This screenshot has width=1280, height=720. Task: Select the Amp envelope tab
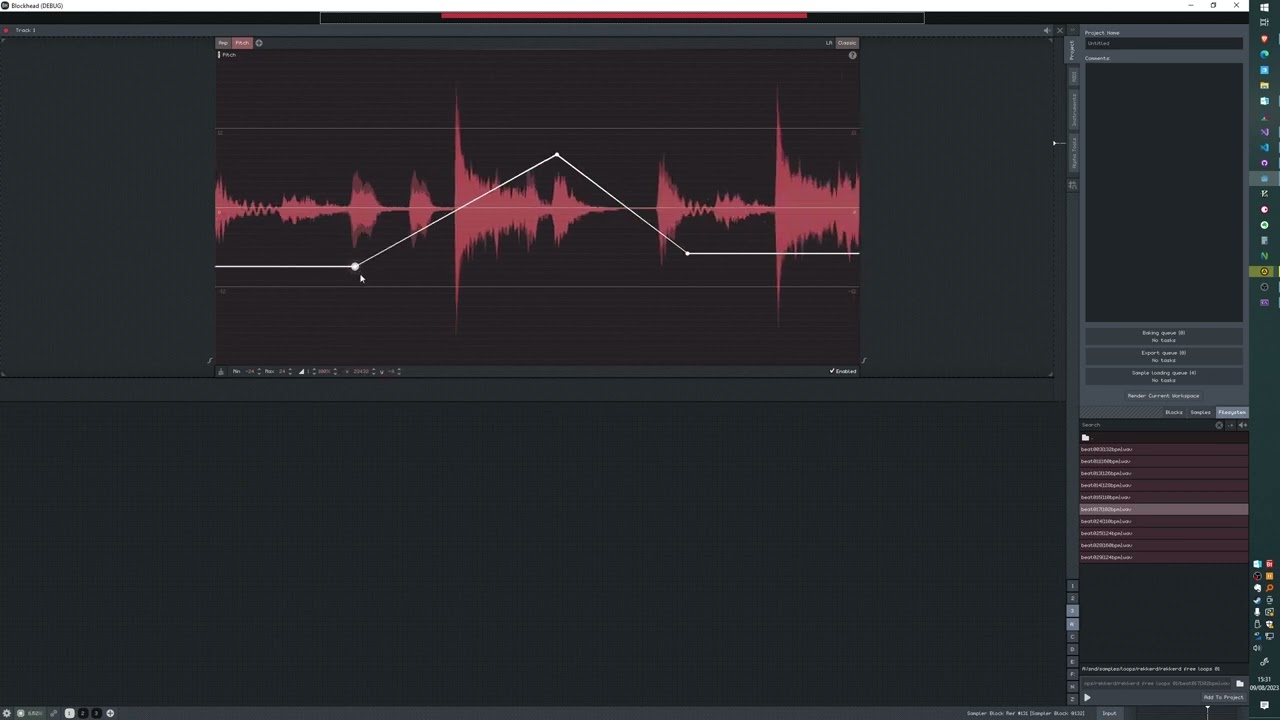[x=223, y=43]
